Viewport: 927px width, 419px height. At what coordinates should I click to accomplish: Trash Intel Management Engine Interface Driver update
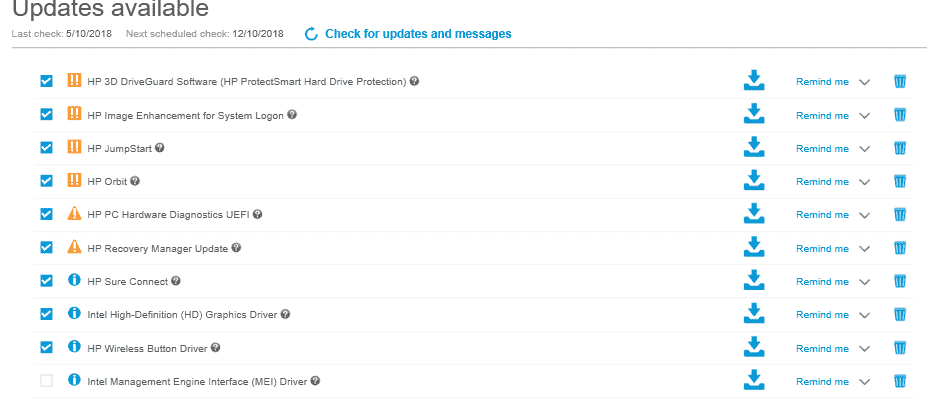click(900, 381)
